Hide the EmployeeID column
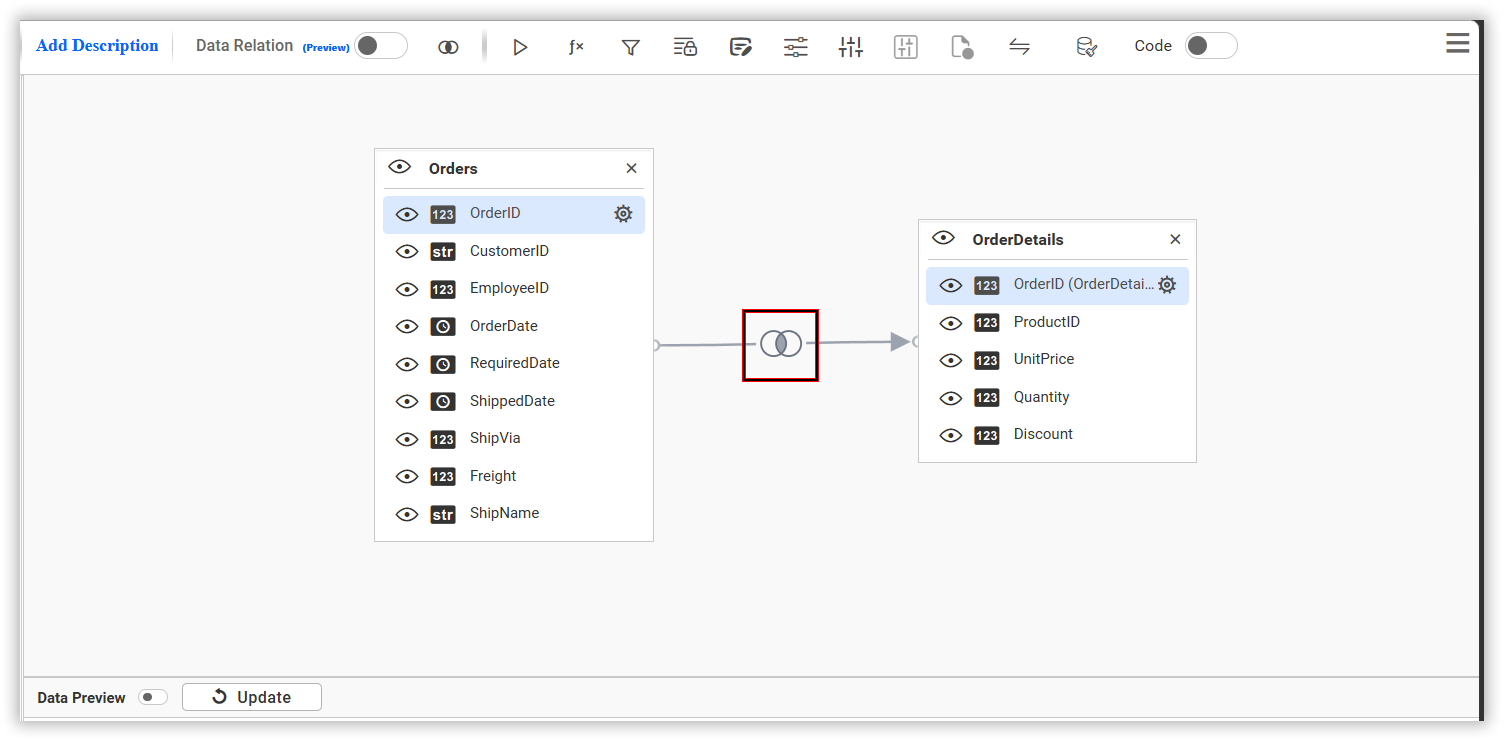The image size is (1504, 741). tap(406, 289)
